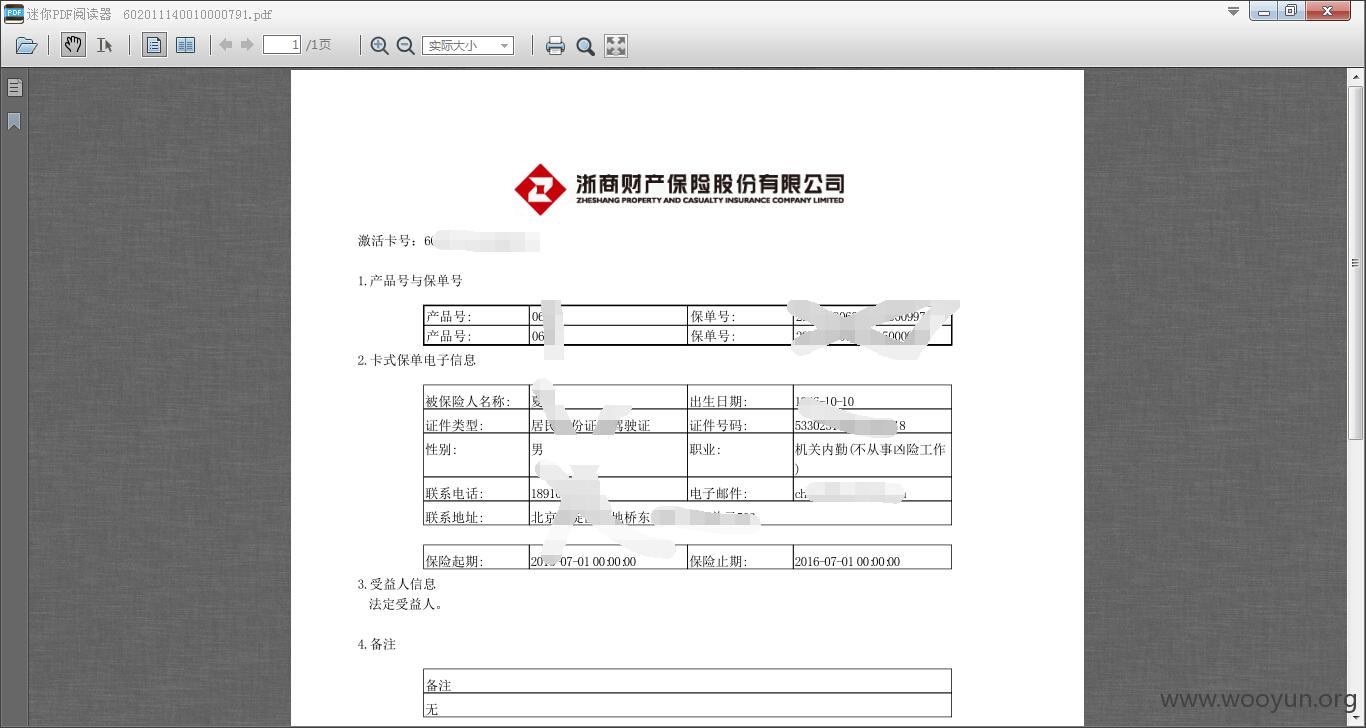Click heading 3.受益人信息
Screen dimensions: 1366x728
[x=397, y=584]
